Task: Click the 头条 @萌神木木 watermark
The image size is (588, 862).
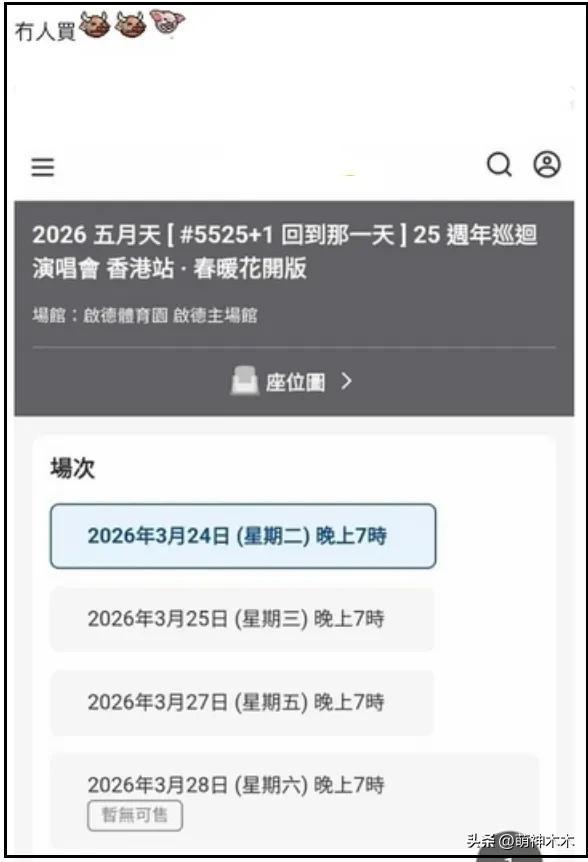Action: (521, 841)
